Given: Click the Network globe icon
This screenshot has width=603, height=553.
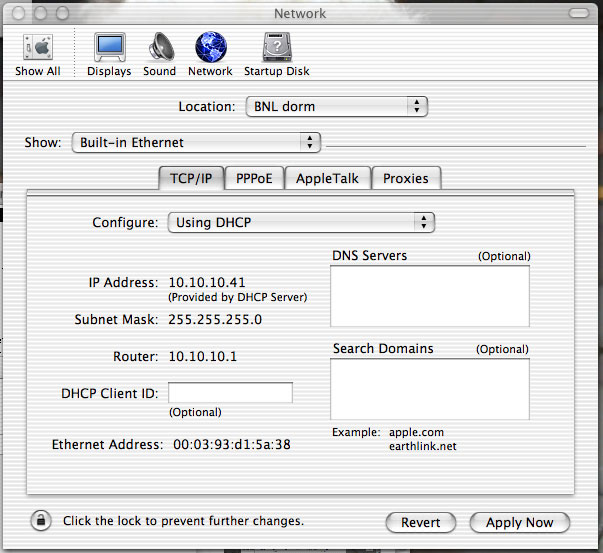Looking at the screenshot, I should pos(210,48).
